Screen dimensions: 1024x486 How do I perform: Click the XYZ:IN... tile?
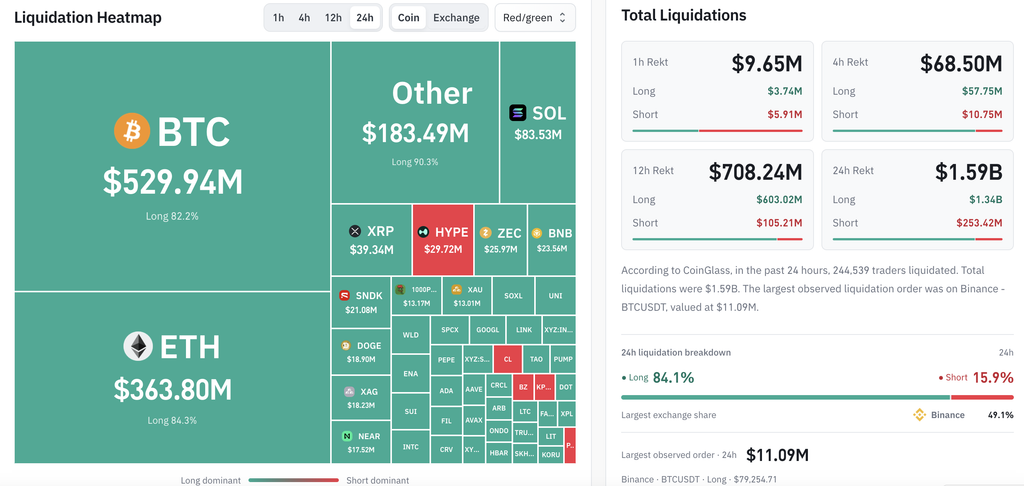[x=559, y=330]
